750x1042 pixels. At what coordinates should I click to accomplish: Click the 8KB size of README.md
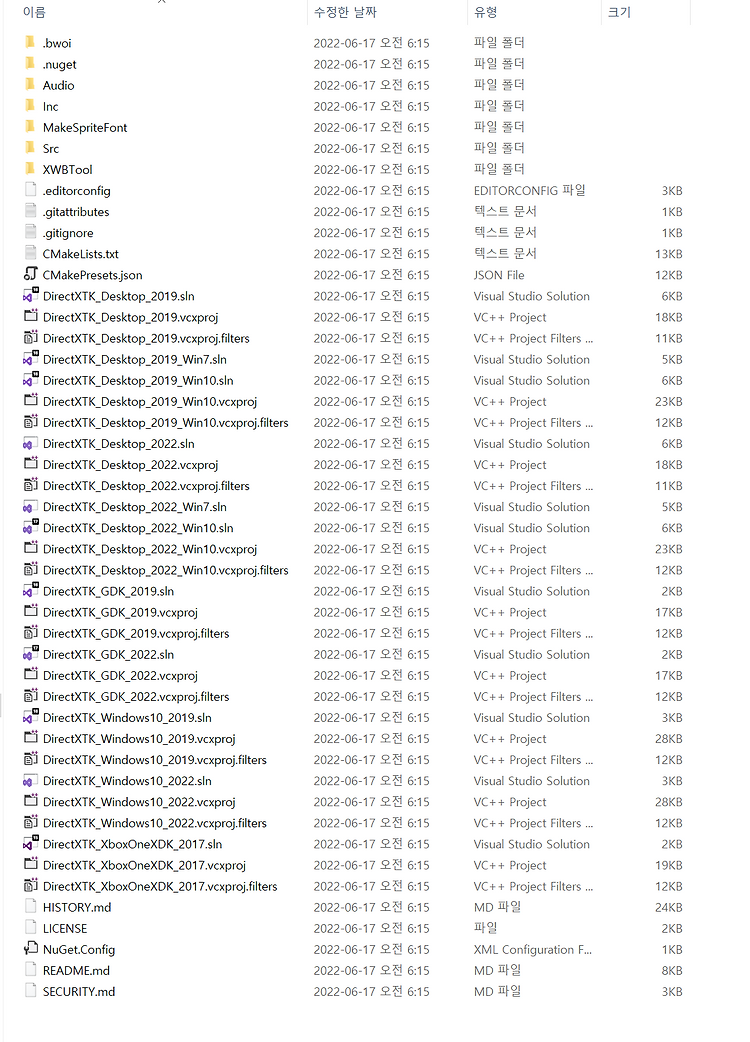click(672, 970)
